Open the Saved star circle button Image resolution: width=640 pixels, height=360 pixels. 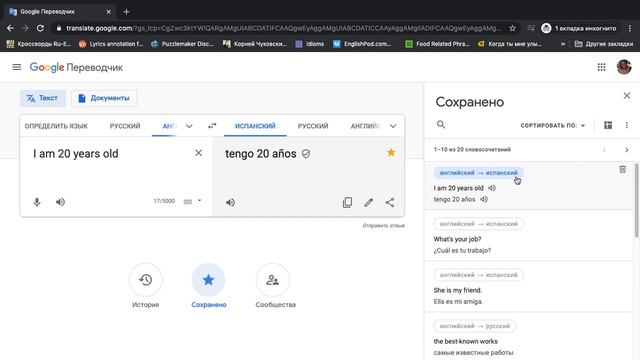[209, 280]
